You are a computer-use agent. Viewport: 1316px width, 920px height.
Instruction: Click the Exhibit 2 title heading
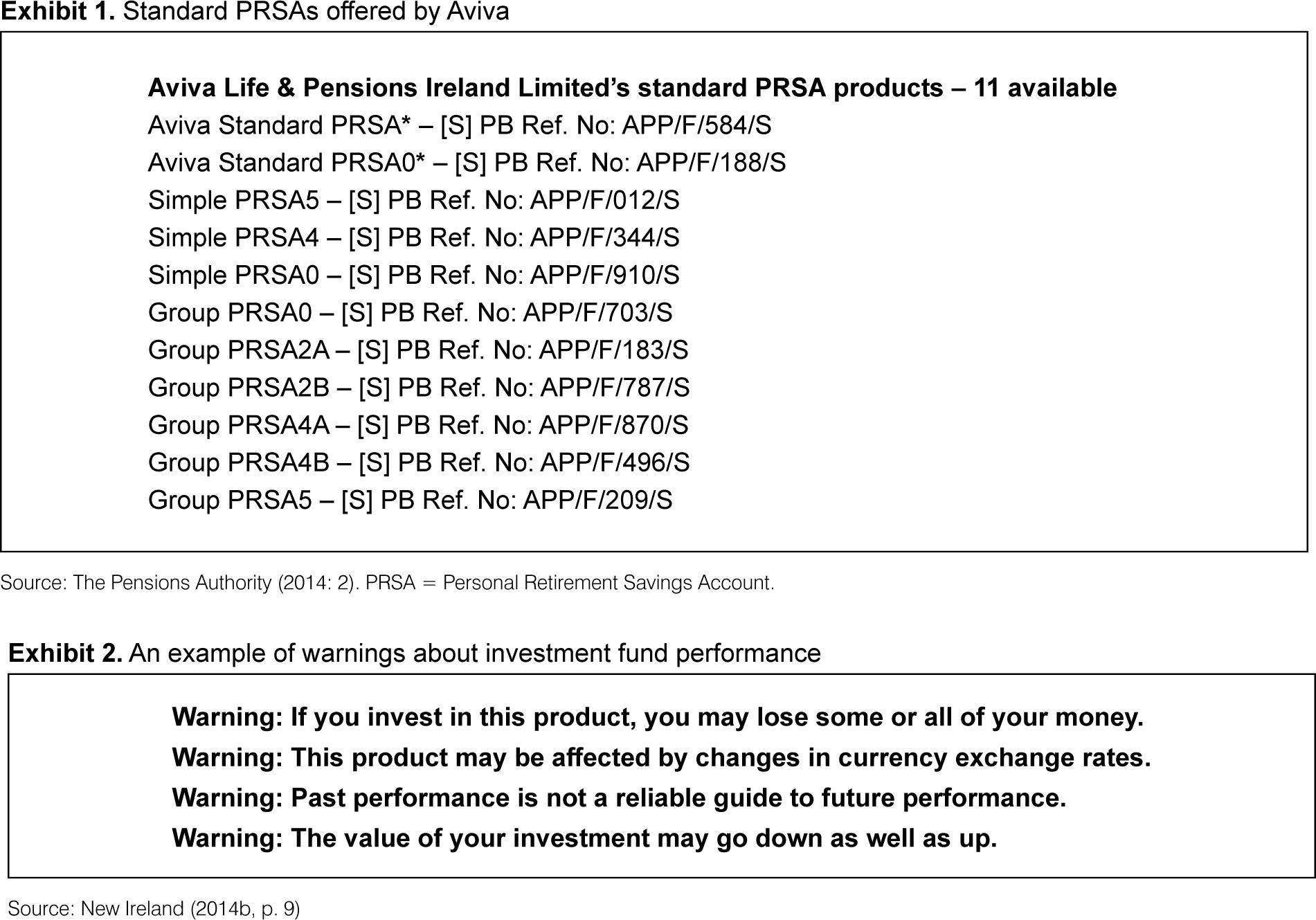[414, 653]
